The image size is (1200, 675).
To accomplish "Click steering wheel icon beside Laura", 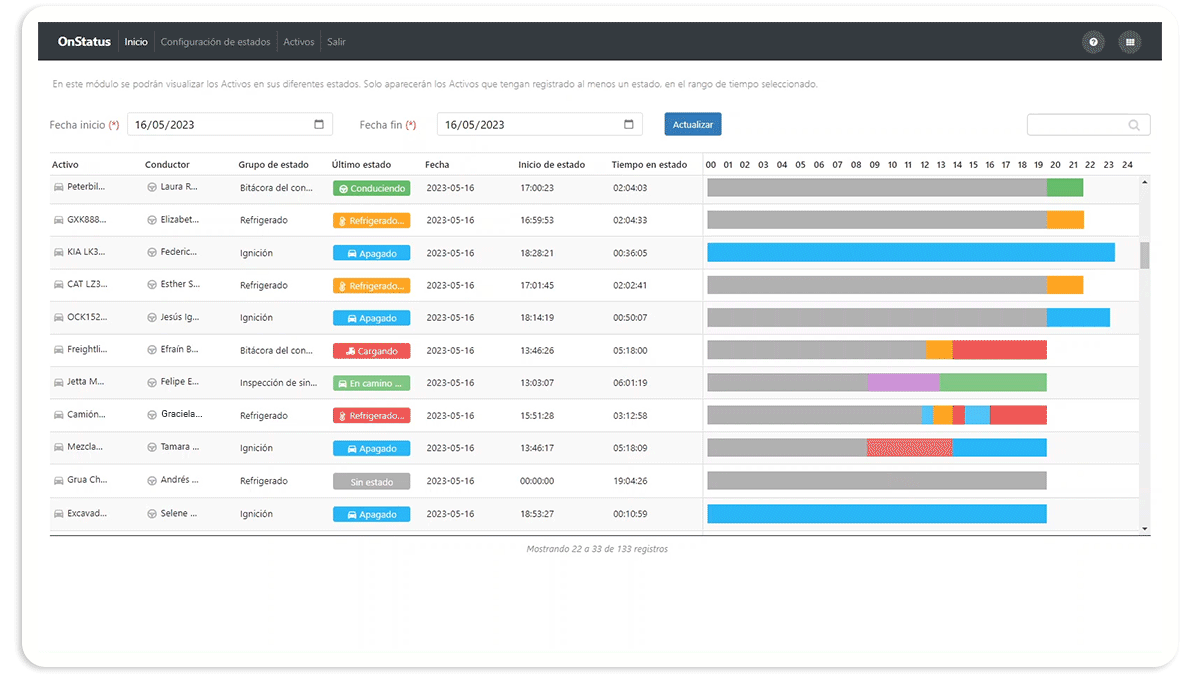I will [x=152, y=187].
